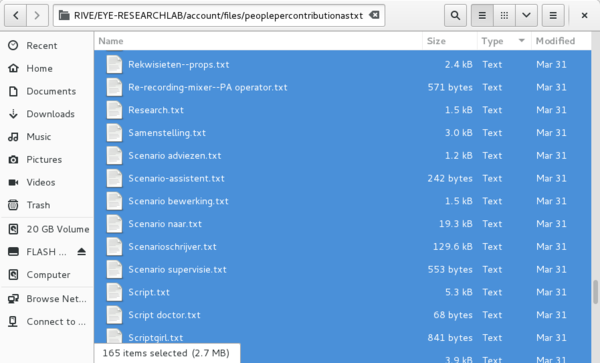Open the search with the magnifier icon
Viewport: 600px width, 363px height.
pos(455,15)
